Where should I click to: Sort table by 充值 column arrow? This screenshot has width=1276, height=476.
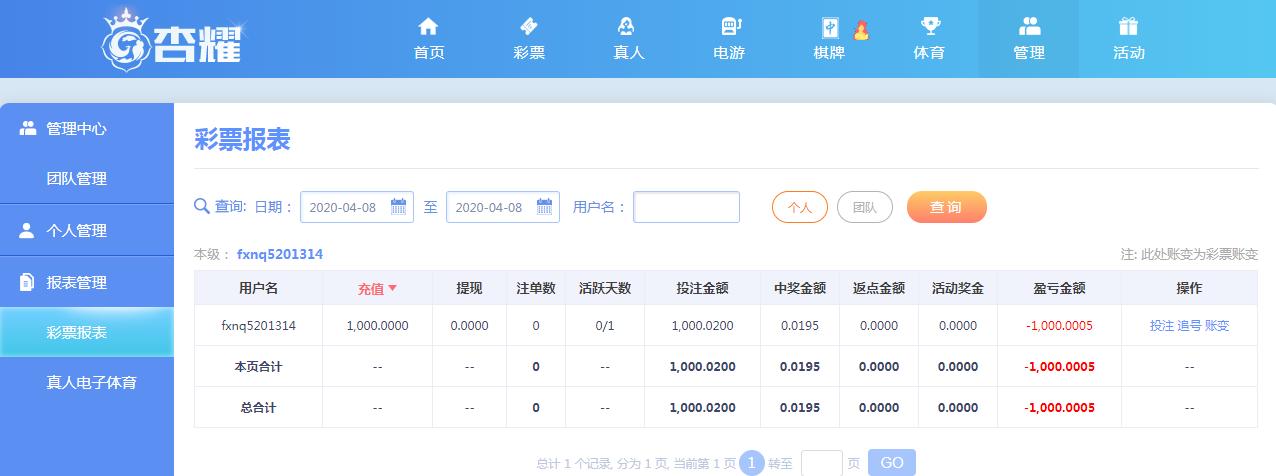[x=393, y=288]
